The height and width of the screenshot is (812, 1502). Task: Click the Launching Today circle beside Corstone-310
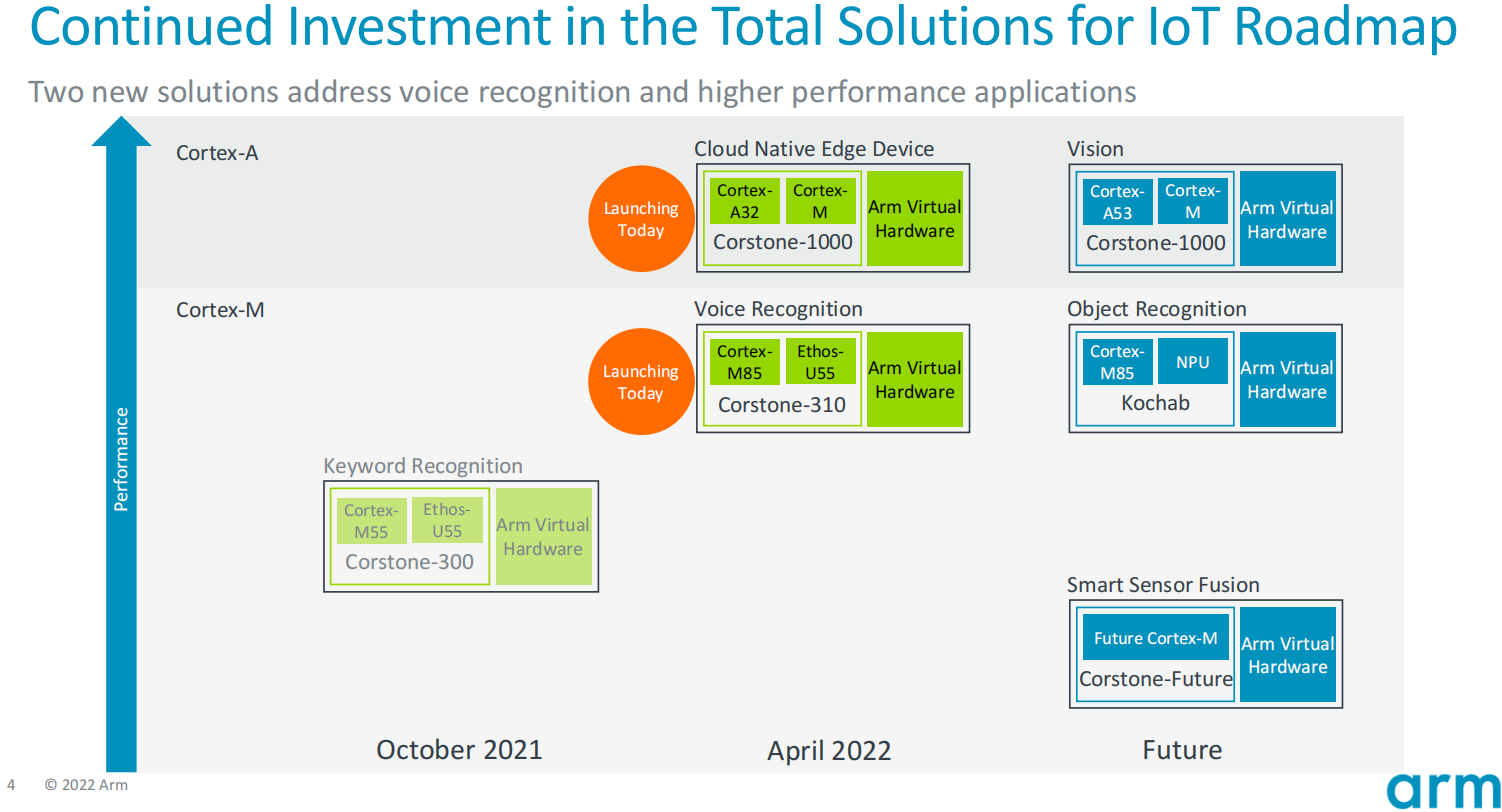[x=641, y=382]
